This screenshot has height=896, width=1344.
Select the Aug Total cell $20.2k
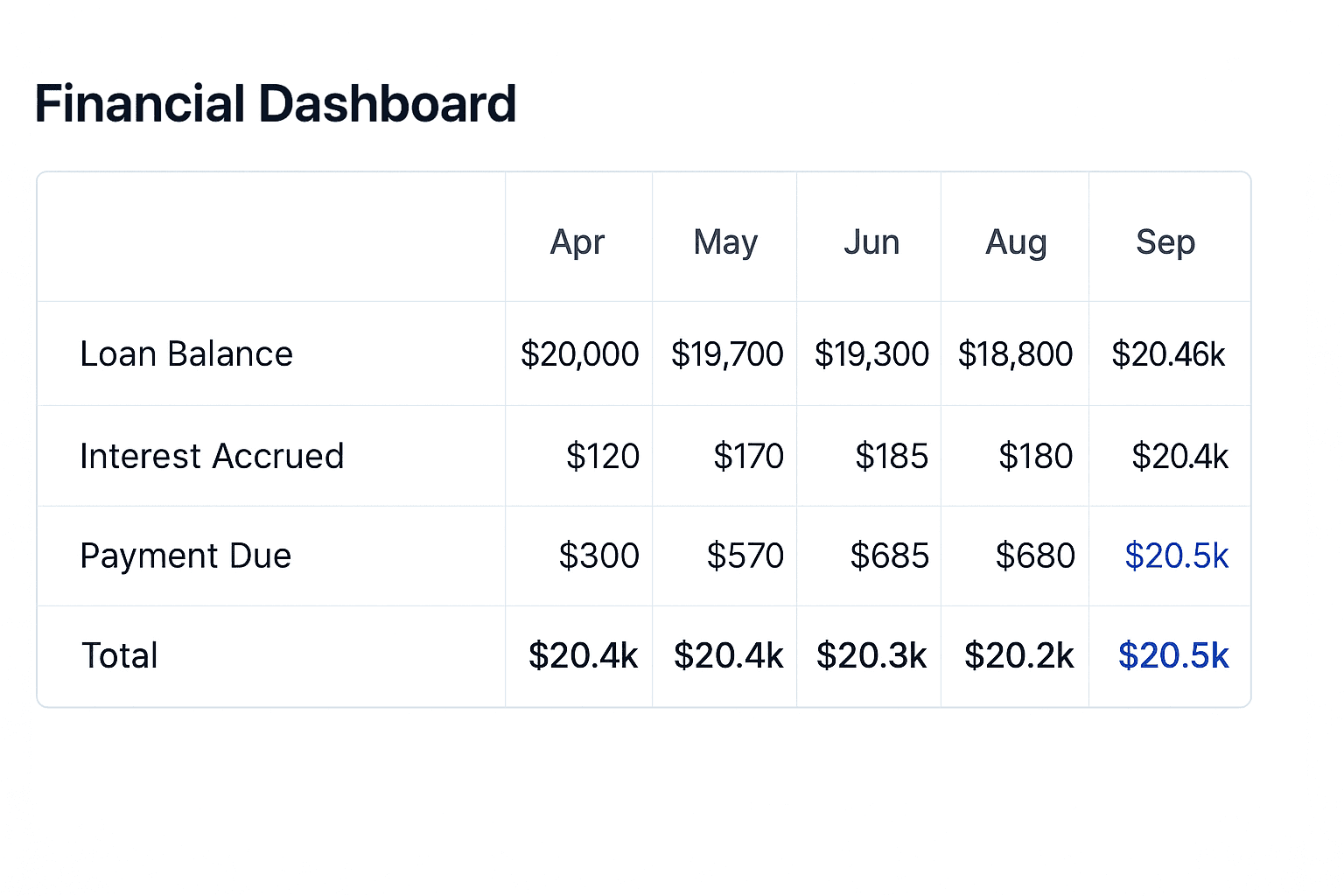pos(1019,656)
